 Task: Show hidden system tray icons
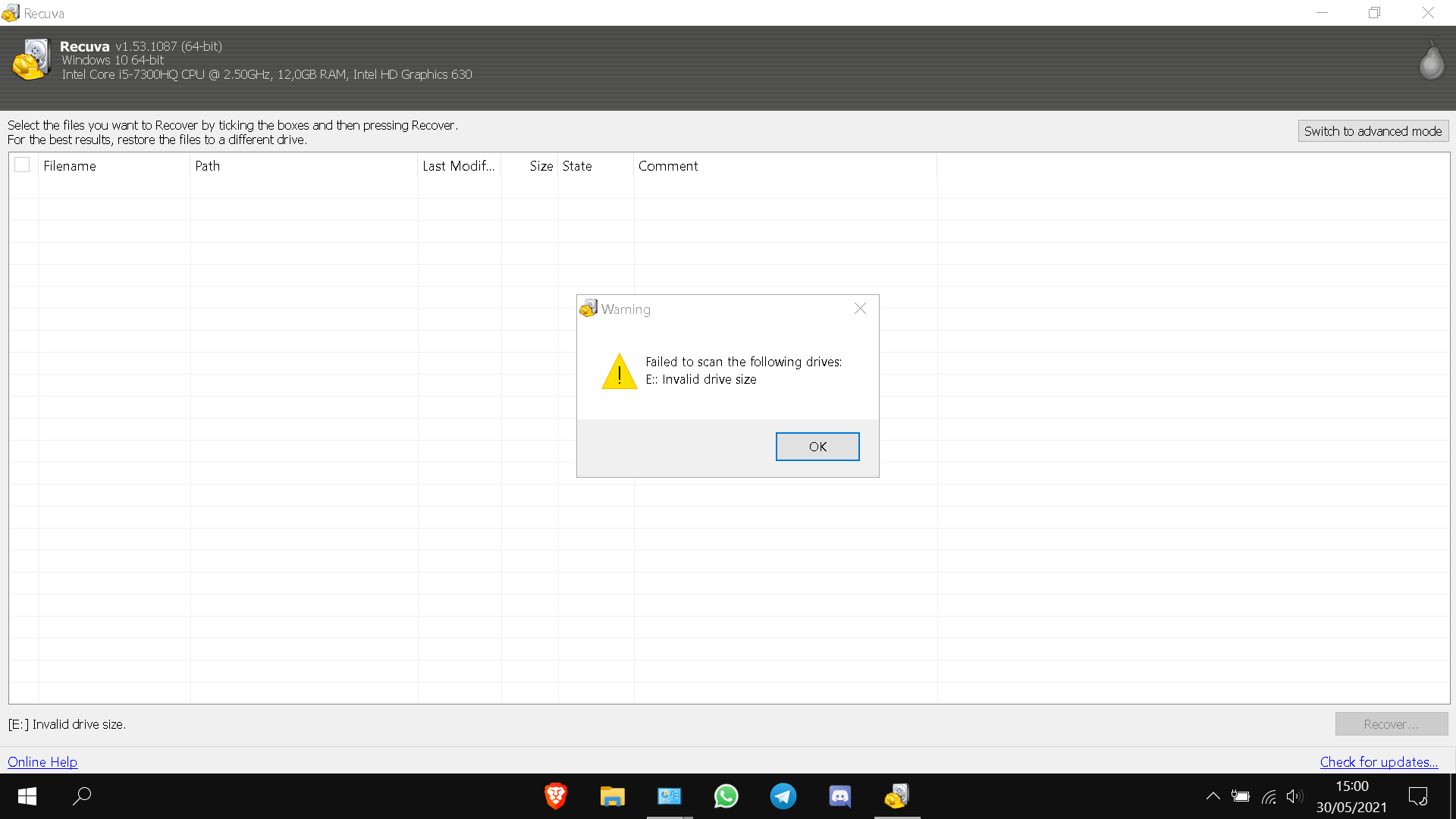[1213, 796]
